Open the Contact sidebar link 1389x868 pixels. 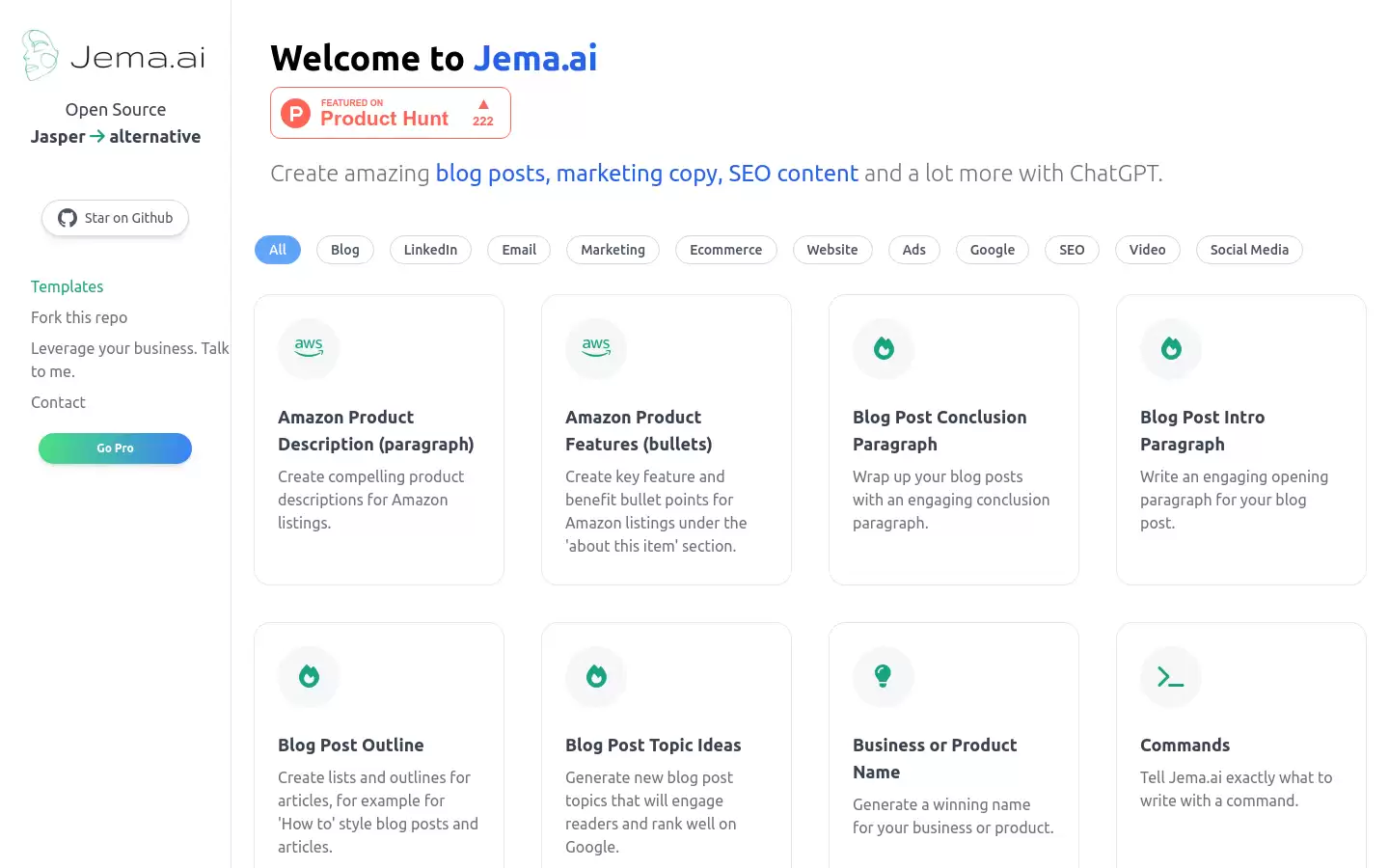coord(58,402)
